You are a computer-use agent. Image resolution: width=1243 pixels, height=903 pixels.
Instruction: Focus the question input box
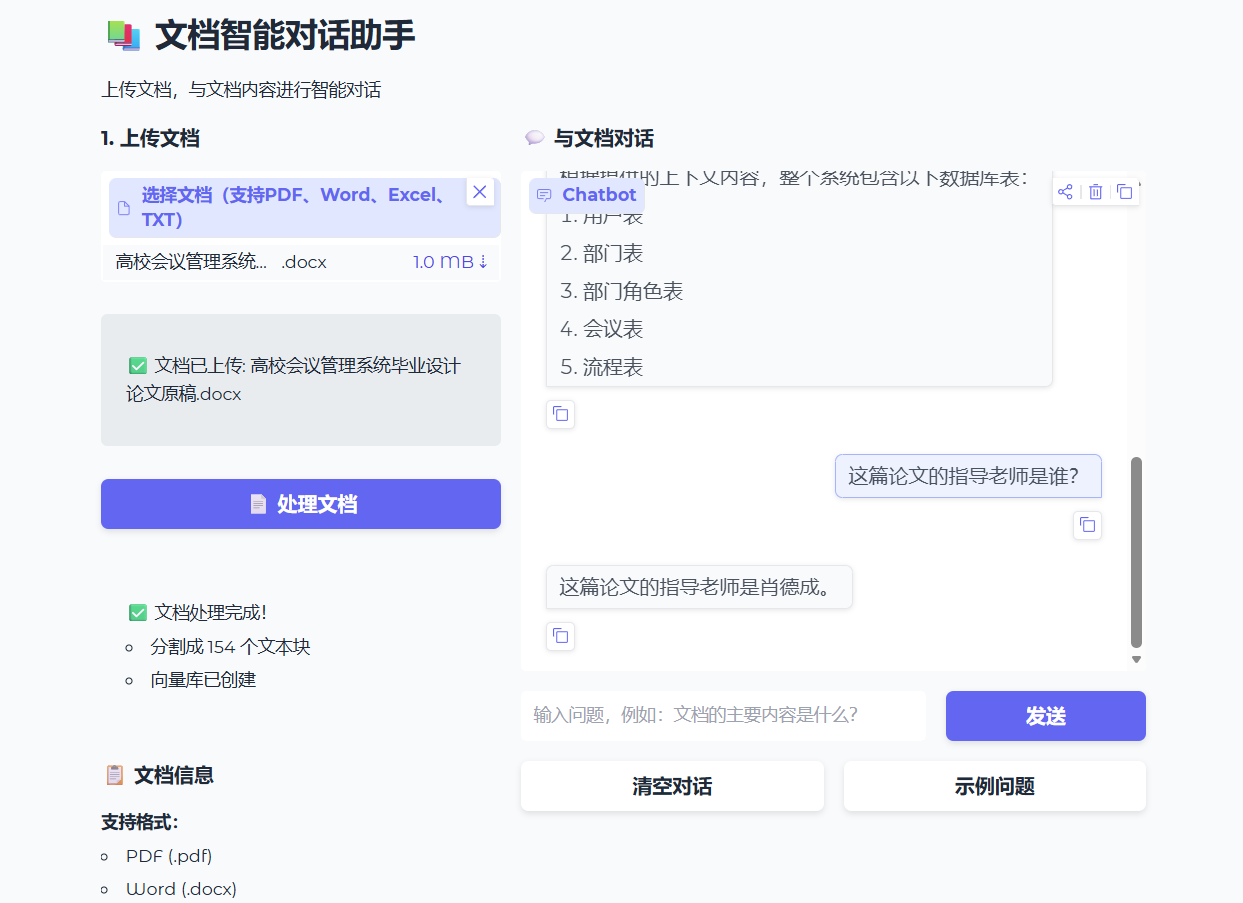click(x=723, y=716)
